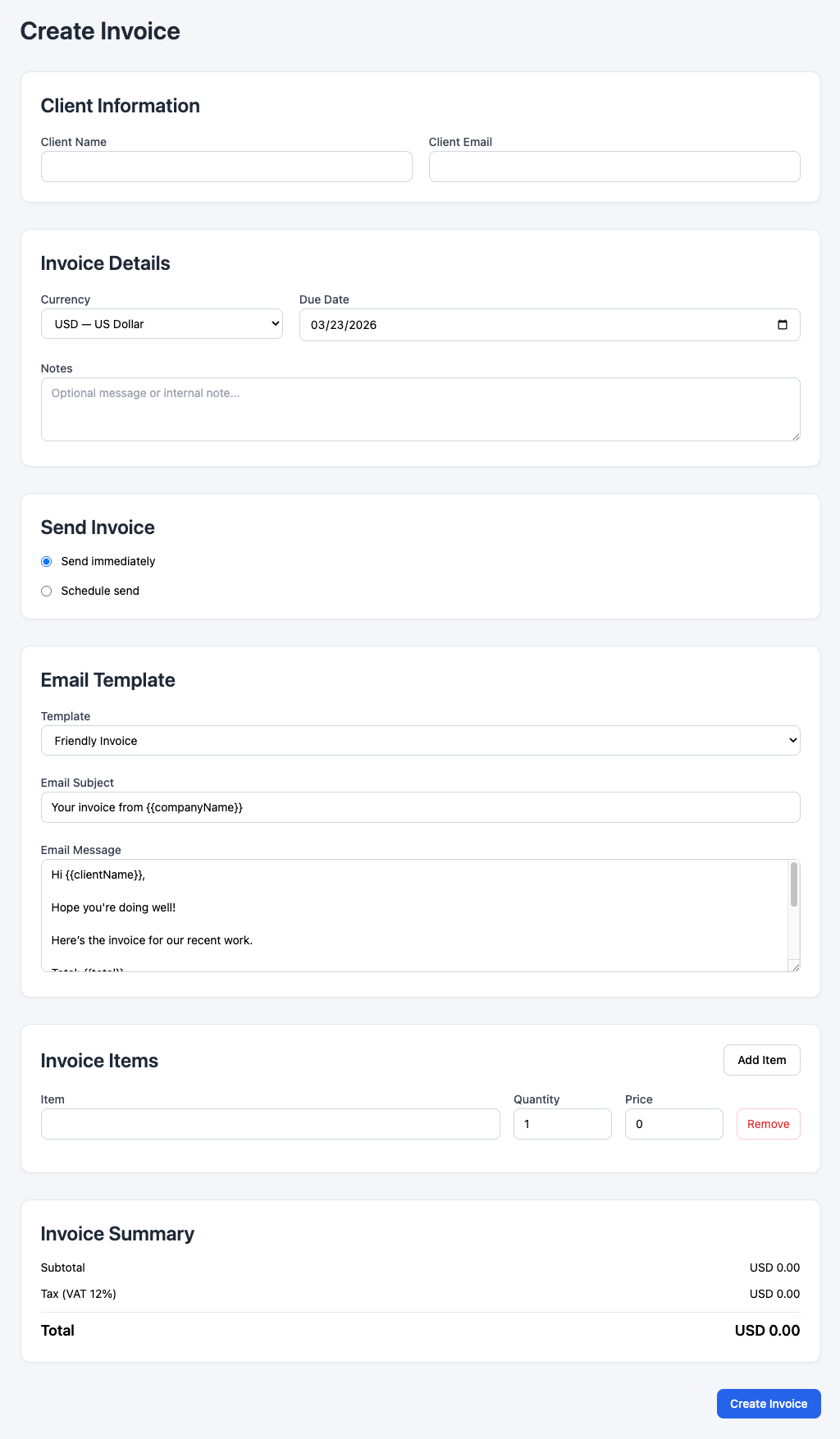Open the Friendly Invoice template selector

[420, 740]
